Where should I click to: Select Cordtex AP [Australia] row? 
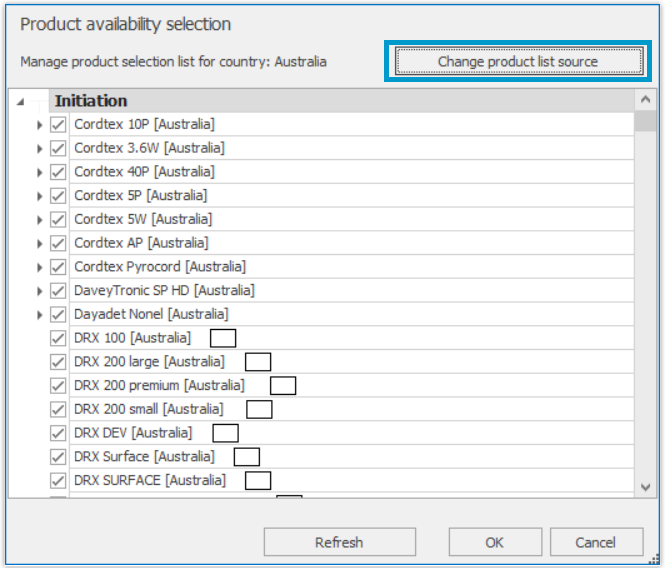pyautogui.click(x=352, y=243)
